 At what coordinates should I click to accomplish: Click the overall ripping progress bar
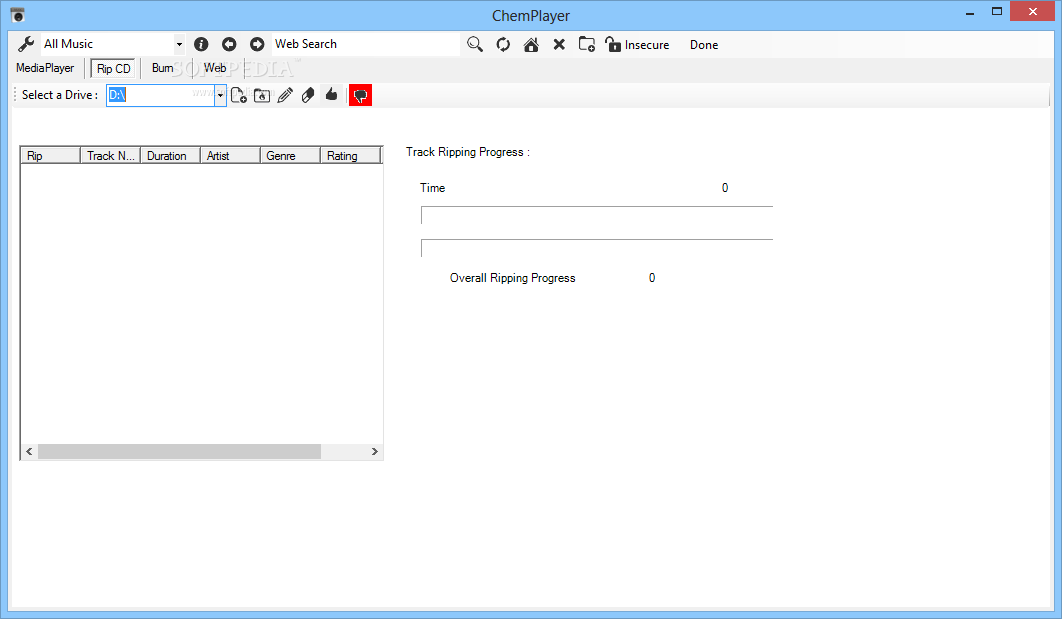coord(597,248)
